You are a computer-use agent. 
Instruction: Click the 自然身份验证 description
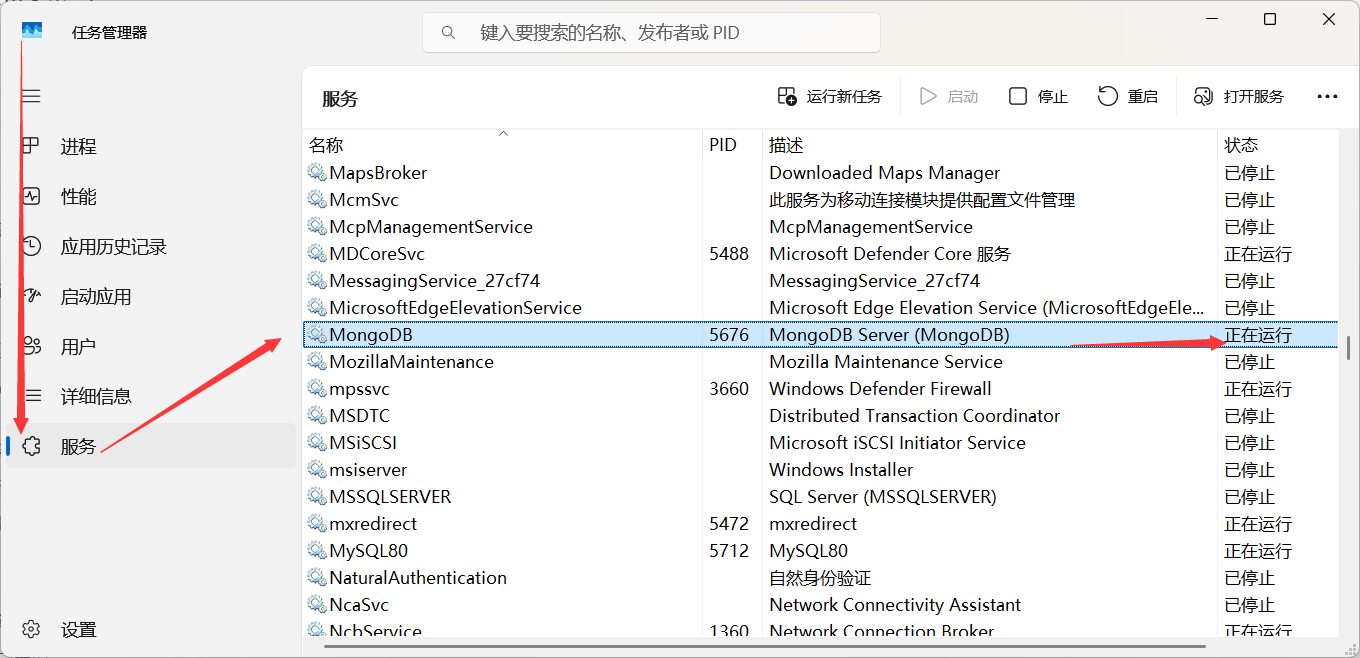[820, 578]
